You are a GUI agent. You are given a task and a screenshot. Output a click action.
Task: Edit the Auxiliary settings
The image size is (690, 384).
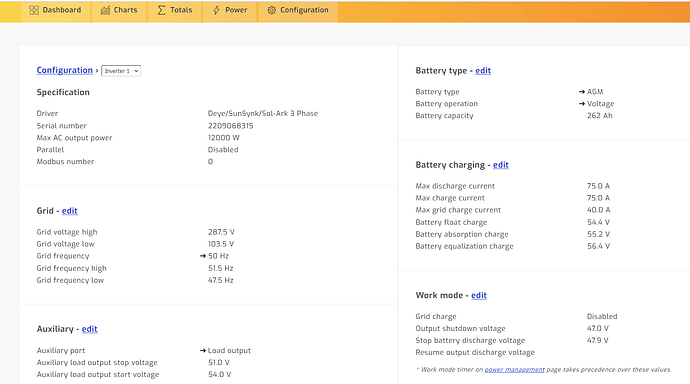coord(89,329)
